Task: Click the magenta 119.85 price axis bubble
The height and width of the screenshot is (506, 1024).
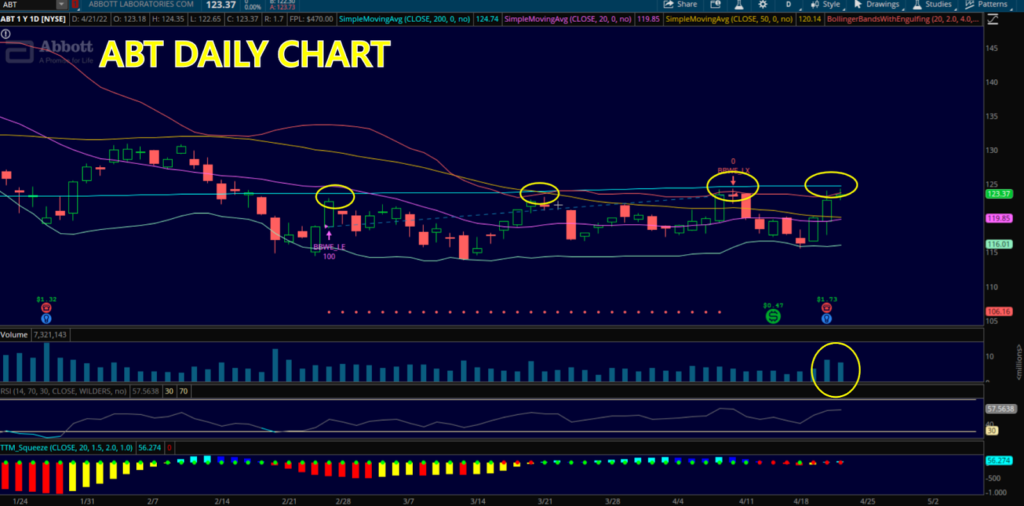Action: pos(998,218)
